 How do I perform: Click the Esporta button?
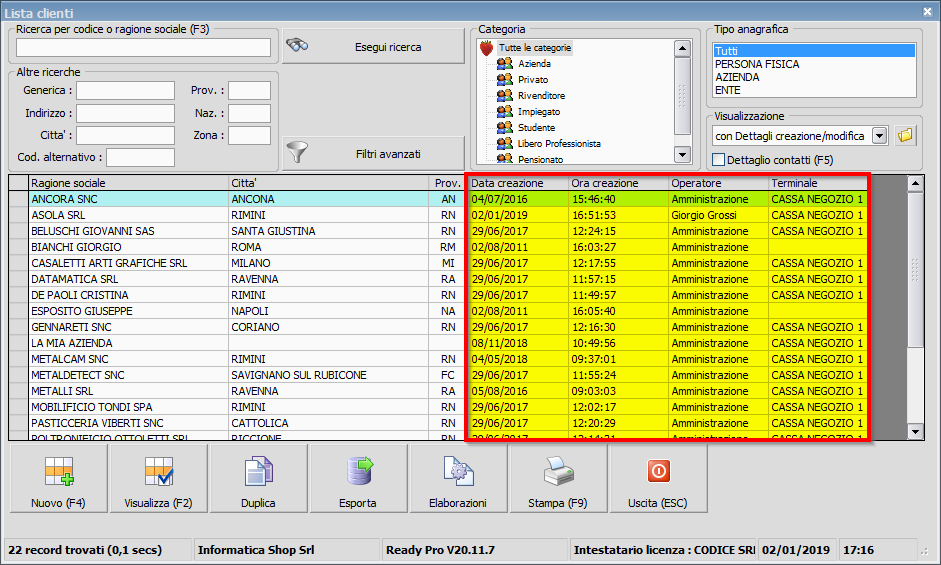[358, 479]
